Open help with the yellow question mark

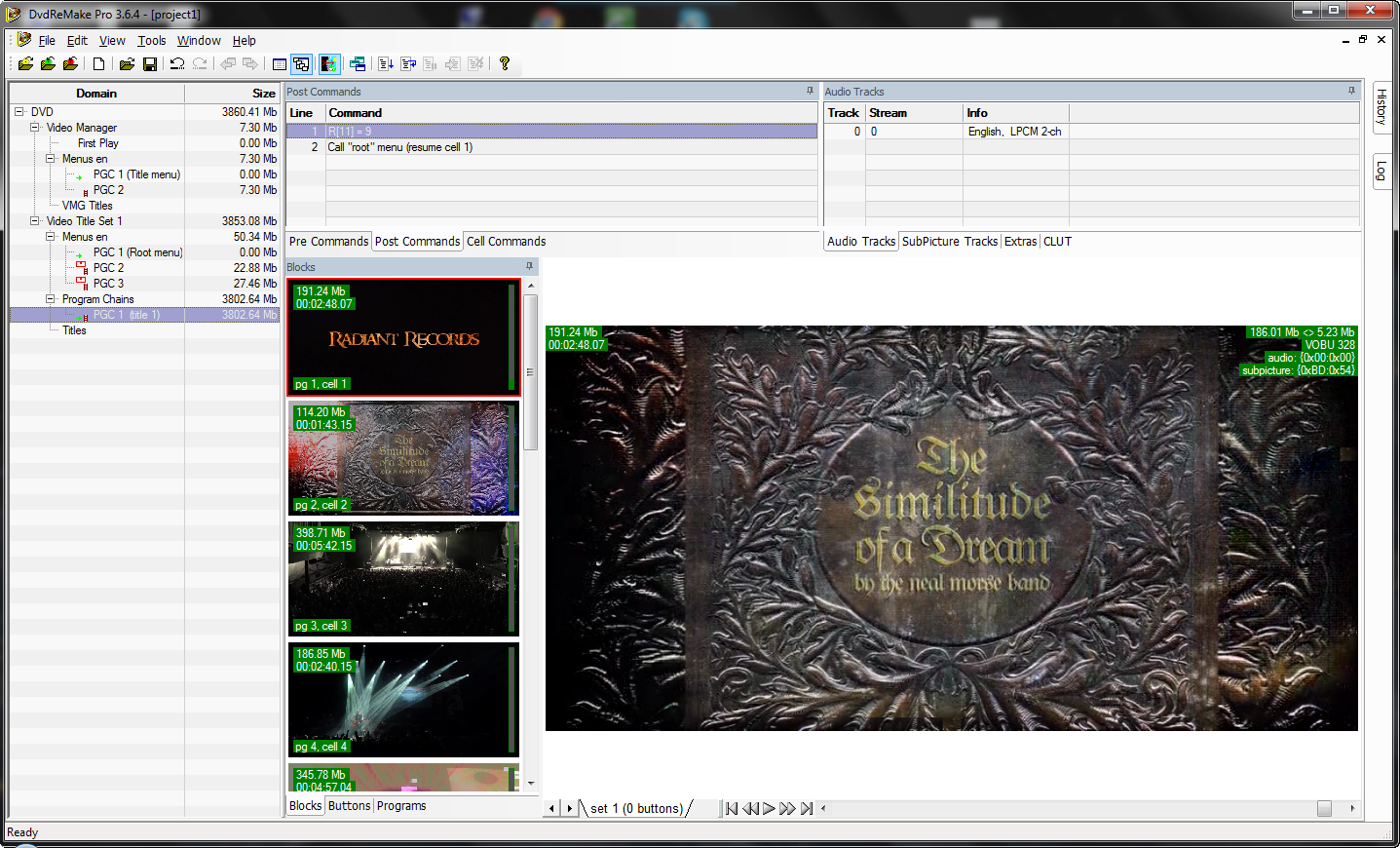(504, 64)
